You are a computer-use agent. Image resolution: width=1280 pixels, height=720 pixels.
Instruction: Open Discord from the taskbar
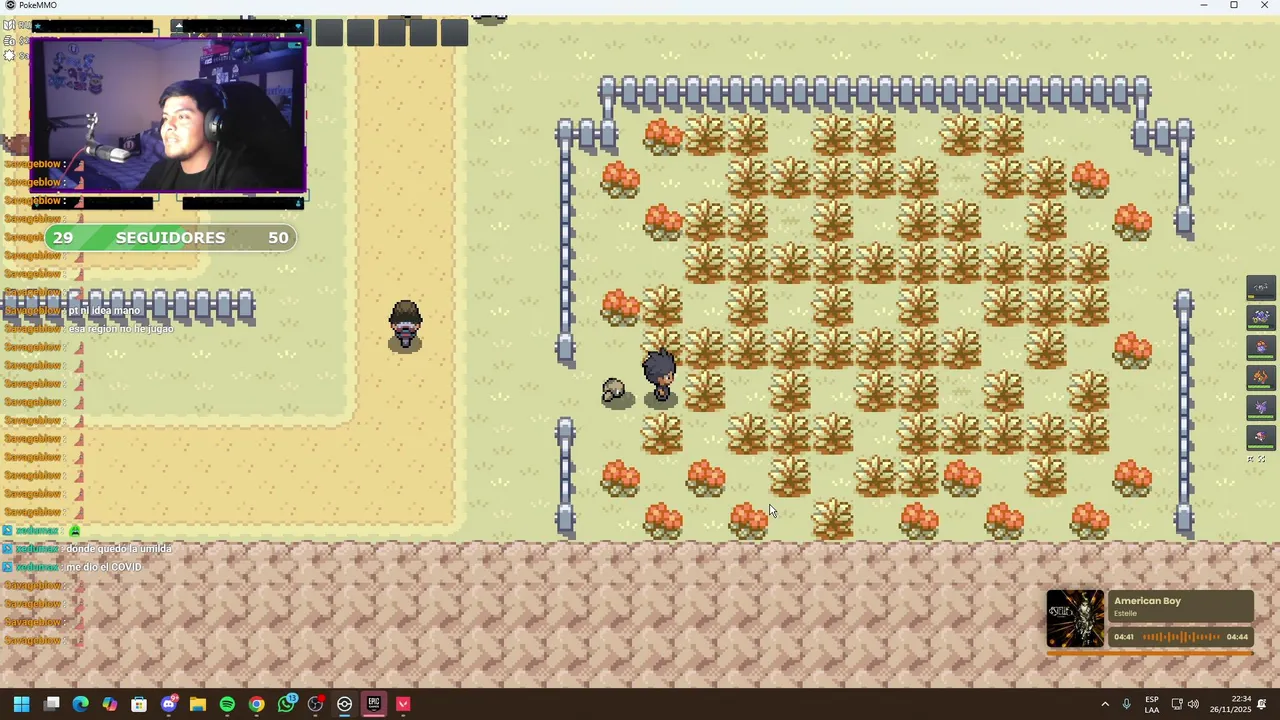(169, 704)
